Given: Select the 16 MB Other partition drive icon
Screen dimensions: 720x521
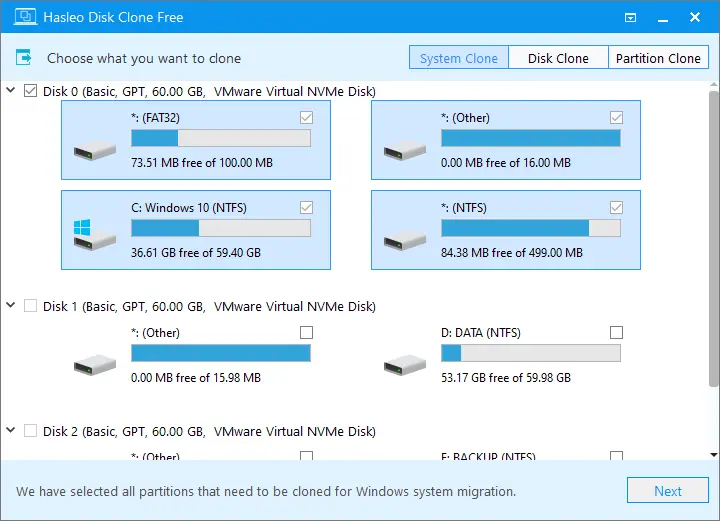Looking at the screenshot, I should tap(405, 152).
